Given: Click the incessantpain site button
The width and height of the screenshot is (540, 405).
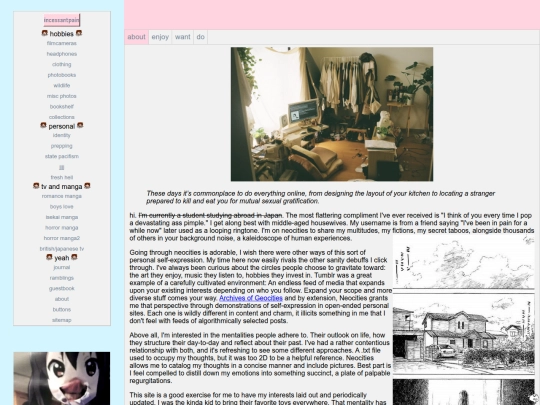Looking at the screenshot, I should (62, 20).
